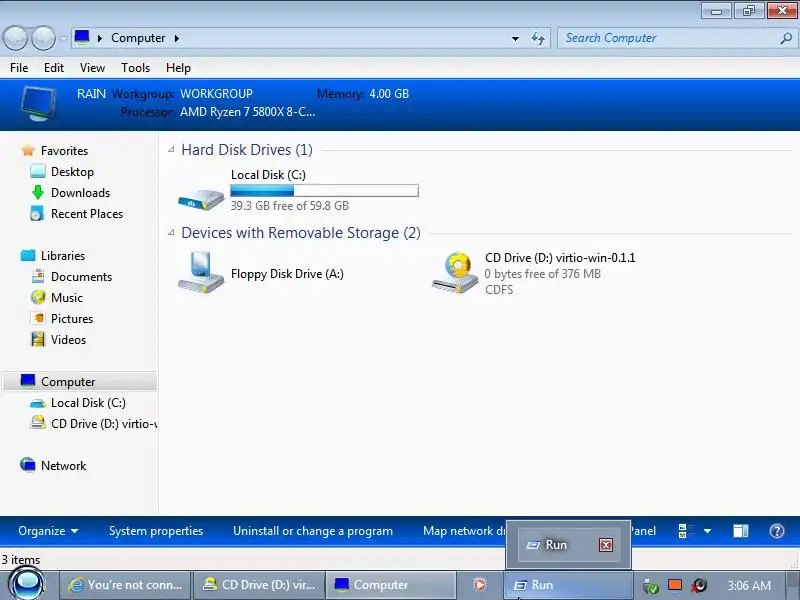Open the Tools menu

(x=136, y=68)
